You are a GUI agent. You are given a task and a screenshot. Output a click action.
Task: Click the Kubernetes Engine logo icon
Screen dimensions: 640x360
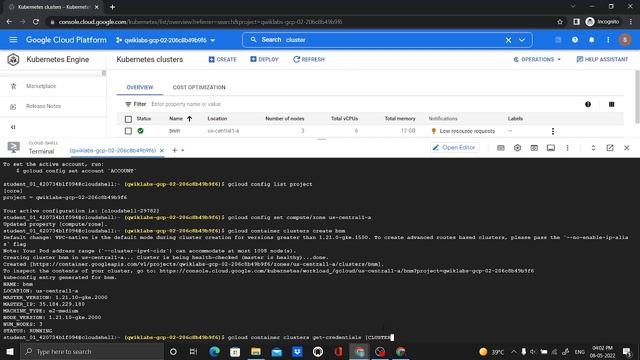pos(13,60)
